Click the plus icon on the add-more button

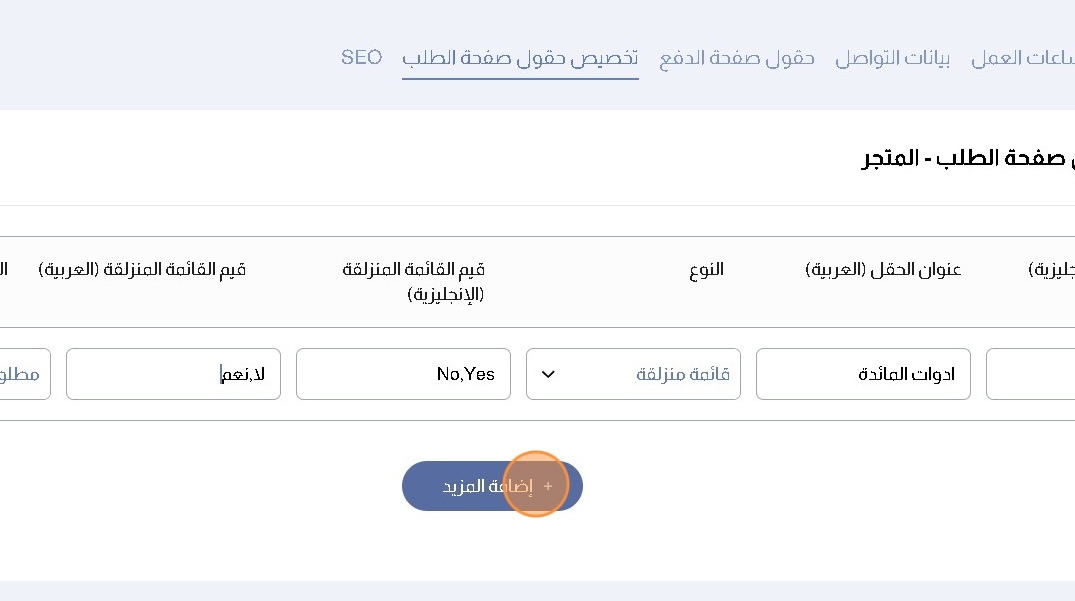pyautogui.click(x=548, y=486)
